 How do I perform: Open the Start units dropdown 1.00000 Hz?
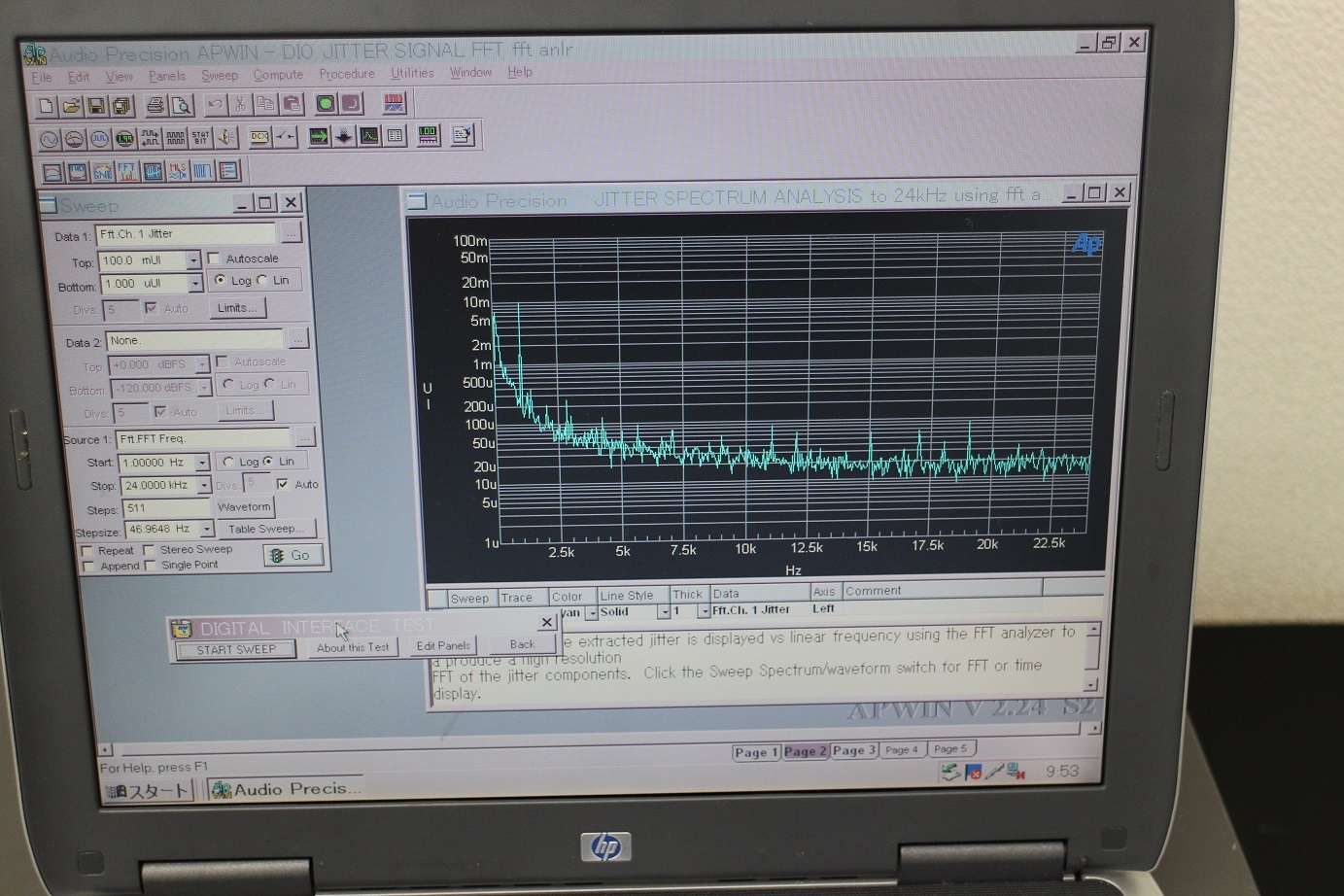pyautogui.click(x=201, y=463)
